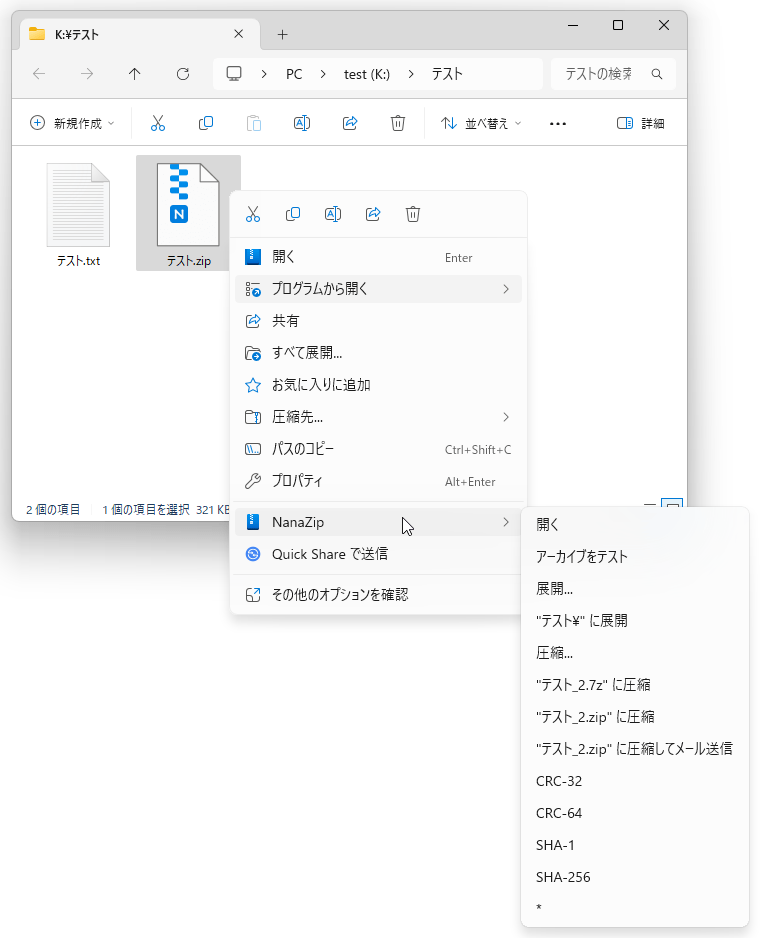
Task: Choose "テスト_2.7z" に圧縮
Action: (635, 685)
